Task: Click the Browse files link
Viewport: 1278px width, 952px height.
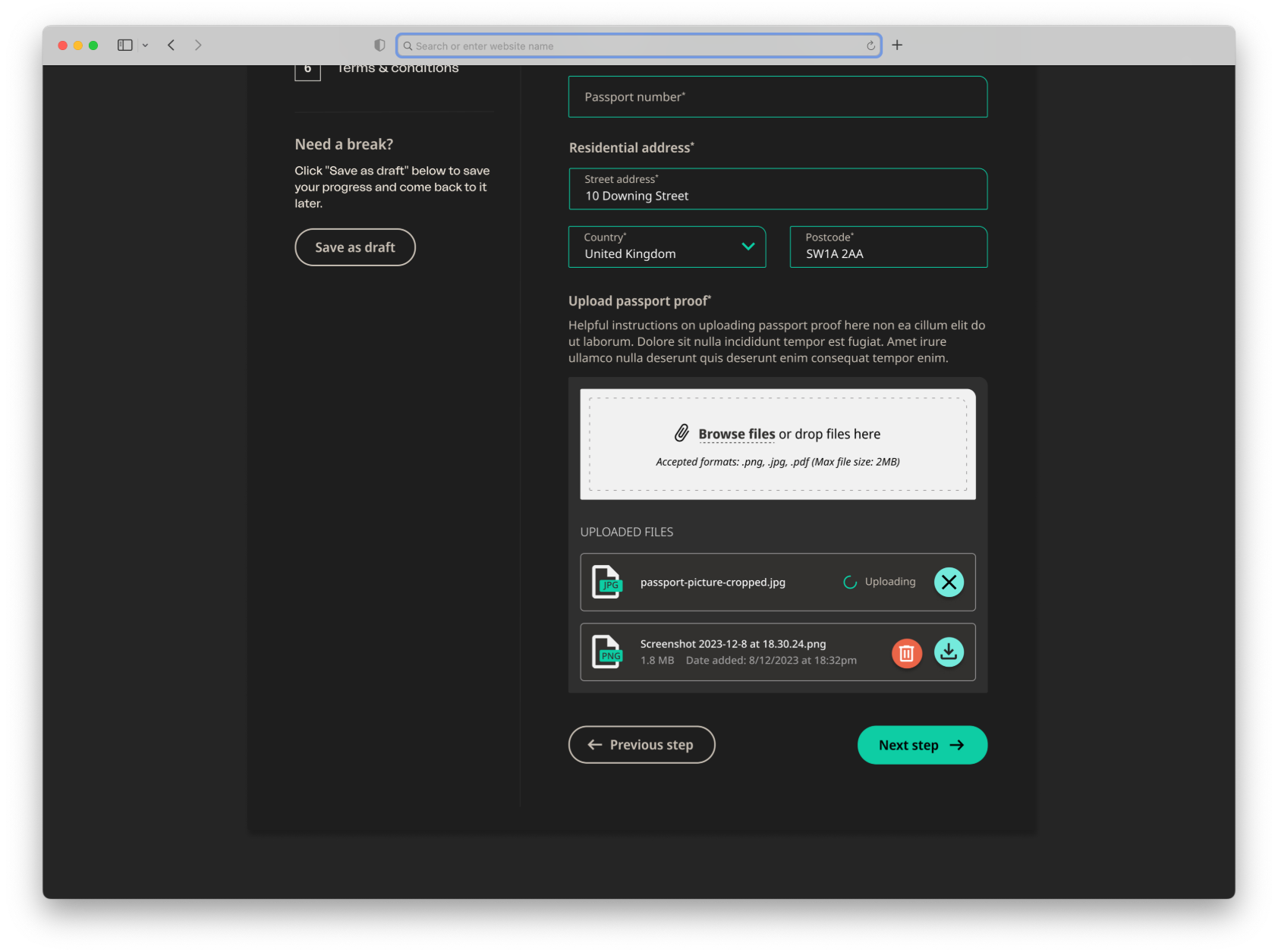Action: [x=736, y=433]
